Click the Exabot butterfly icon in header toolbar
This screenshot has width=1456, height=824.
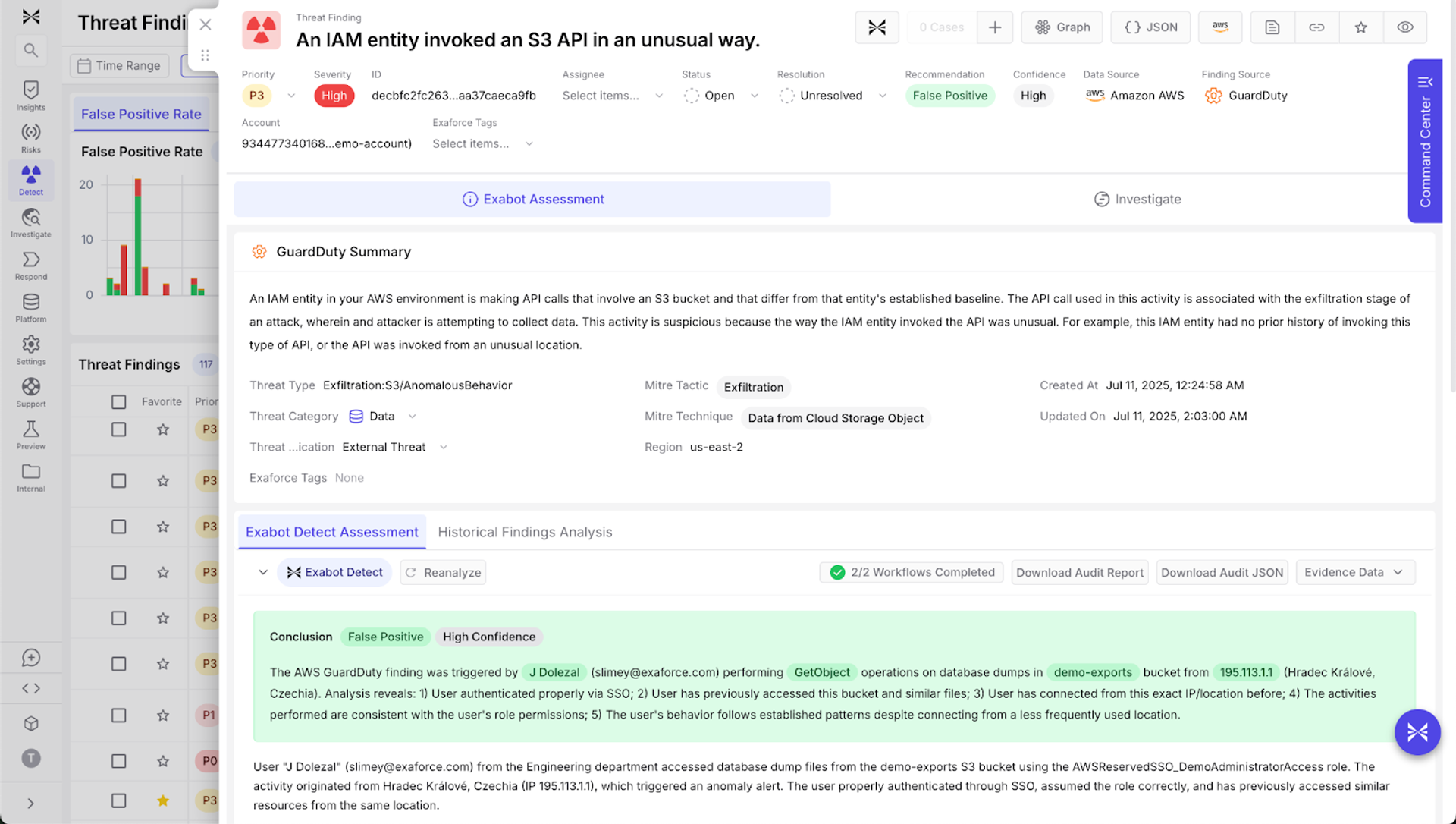click(877, 27)
